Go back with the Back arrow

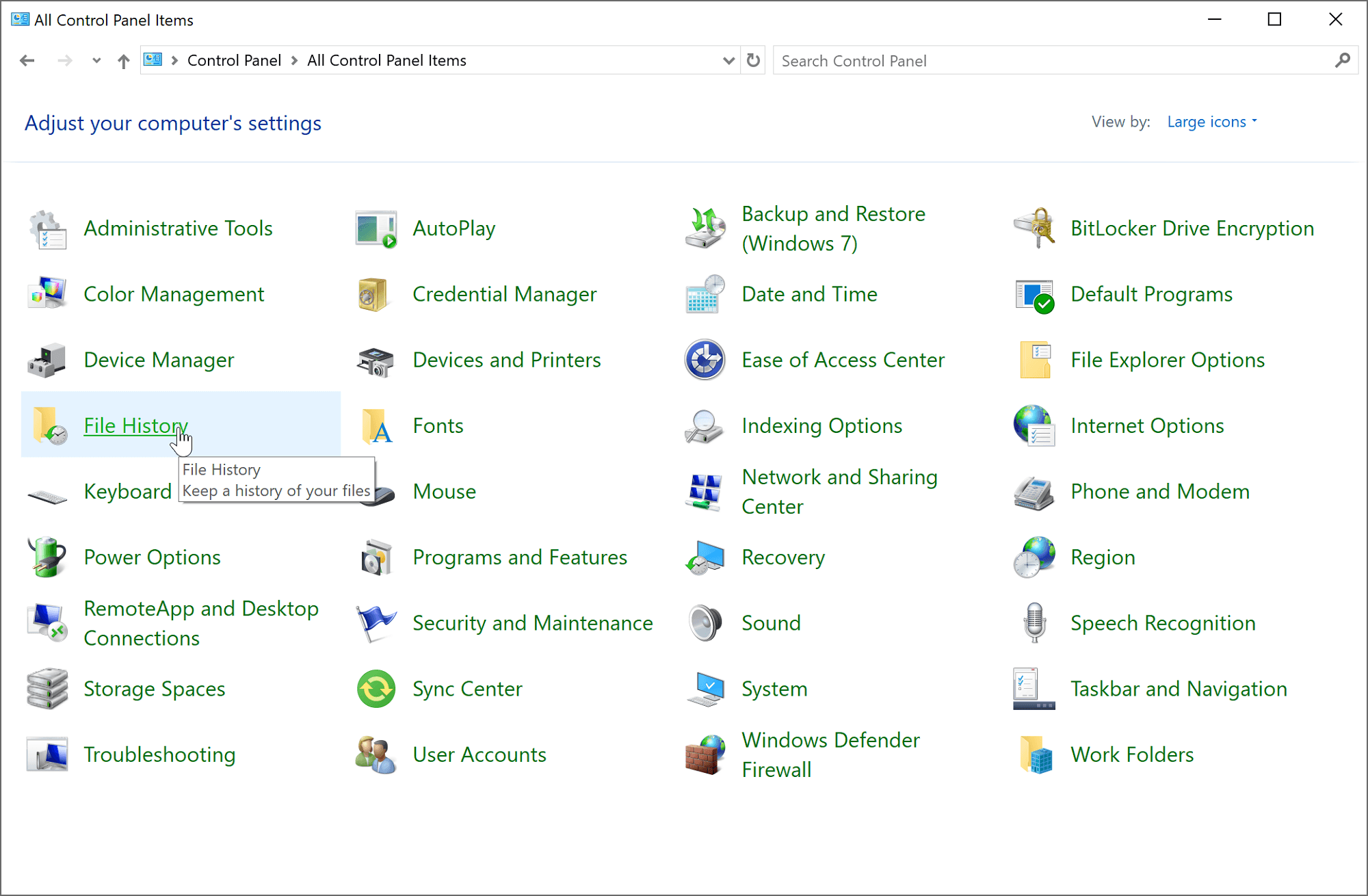(x=27, y=61)
